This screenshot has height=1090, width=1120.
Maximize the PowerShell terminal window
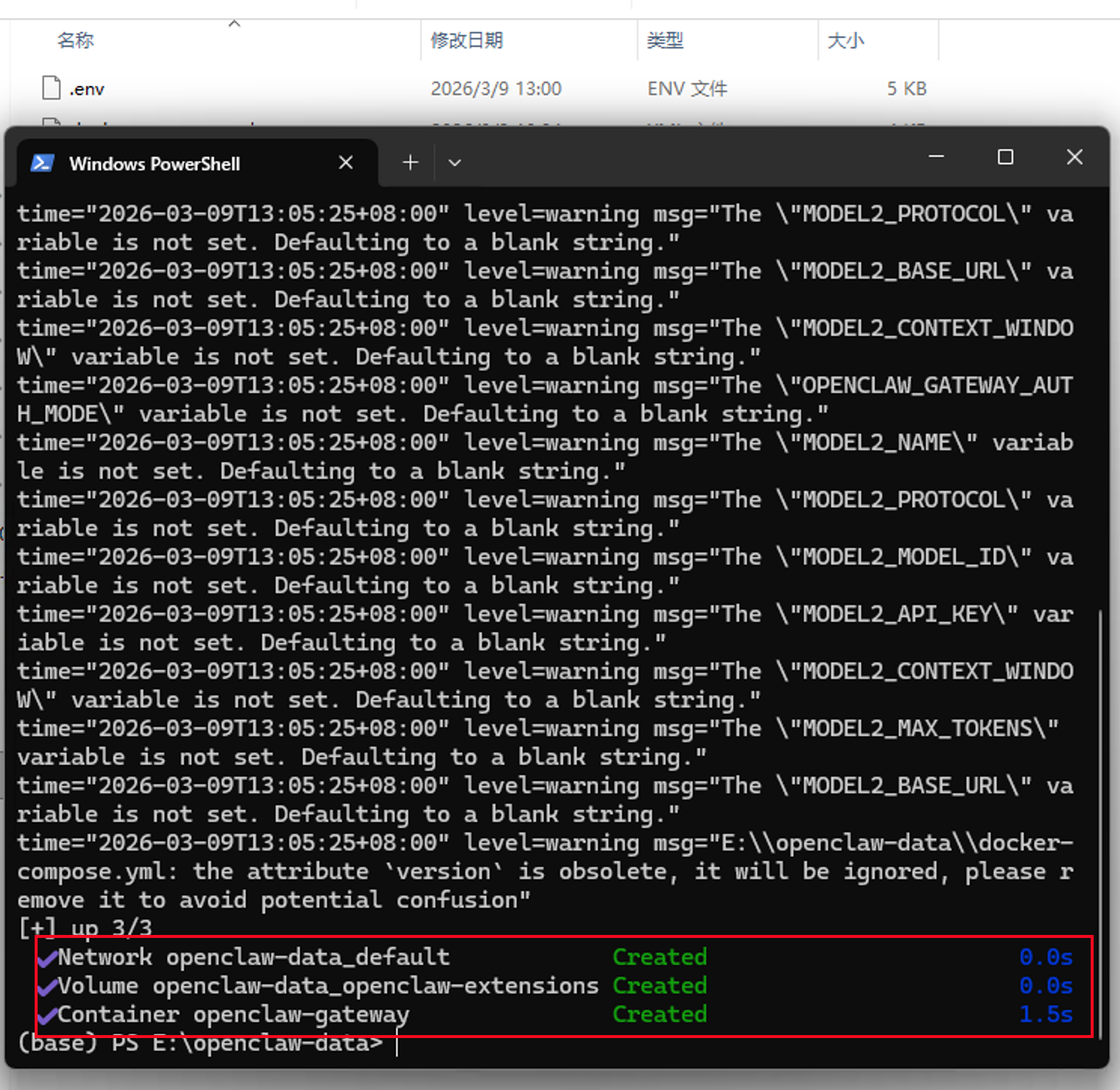tap(1005, 157)
